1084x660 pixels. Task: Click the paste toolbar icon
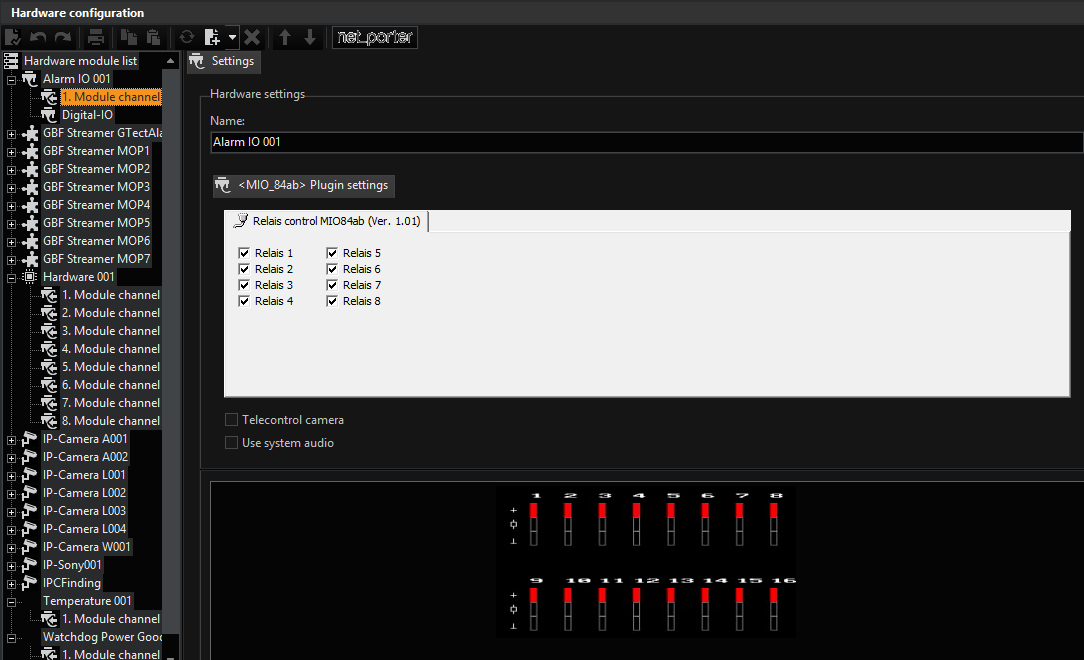tap(153, 37)
